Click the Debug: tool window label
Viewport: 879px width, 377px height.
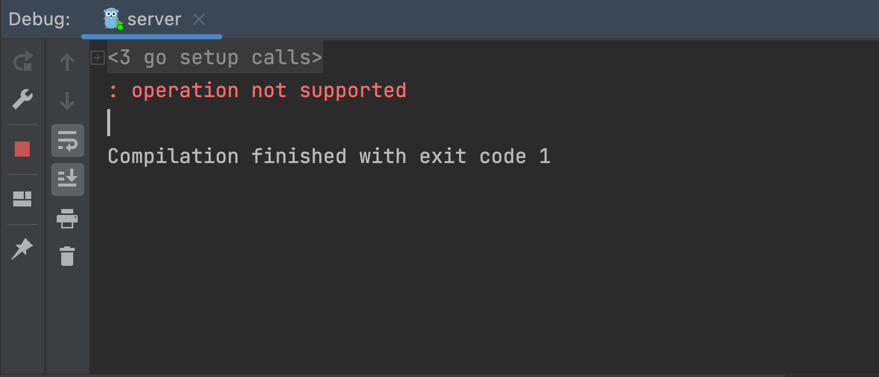(39, 20)
